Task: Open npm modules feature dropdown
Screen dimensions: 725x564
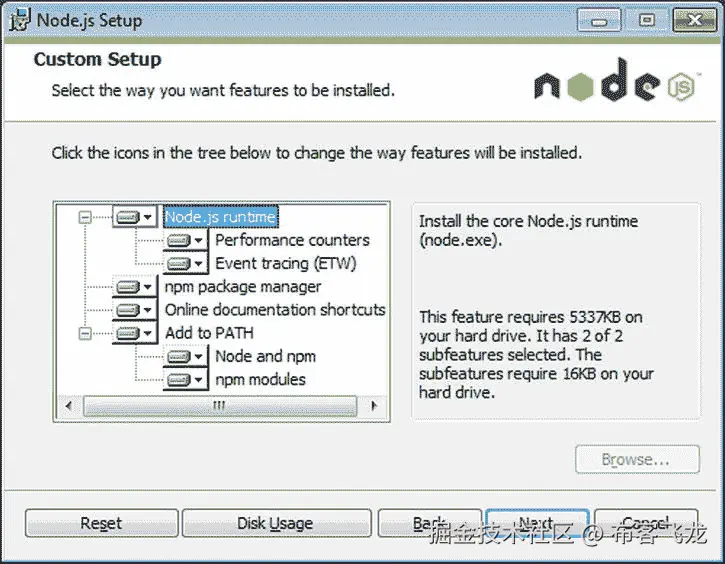Action: coord(185,380)
